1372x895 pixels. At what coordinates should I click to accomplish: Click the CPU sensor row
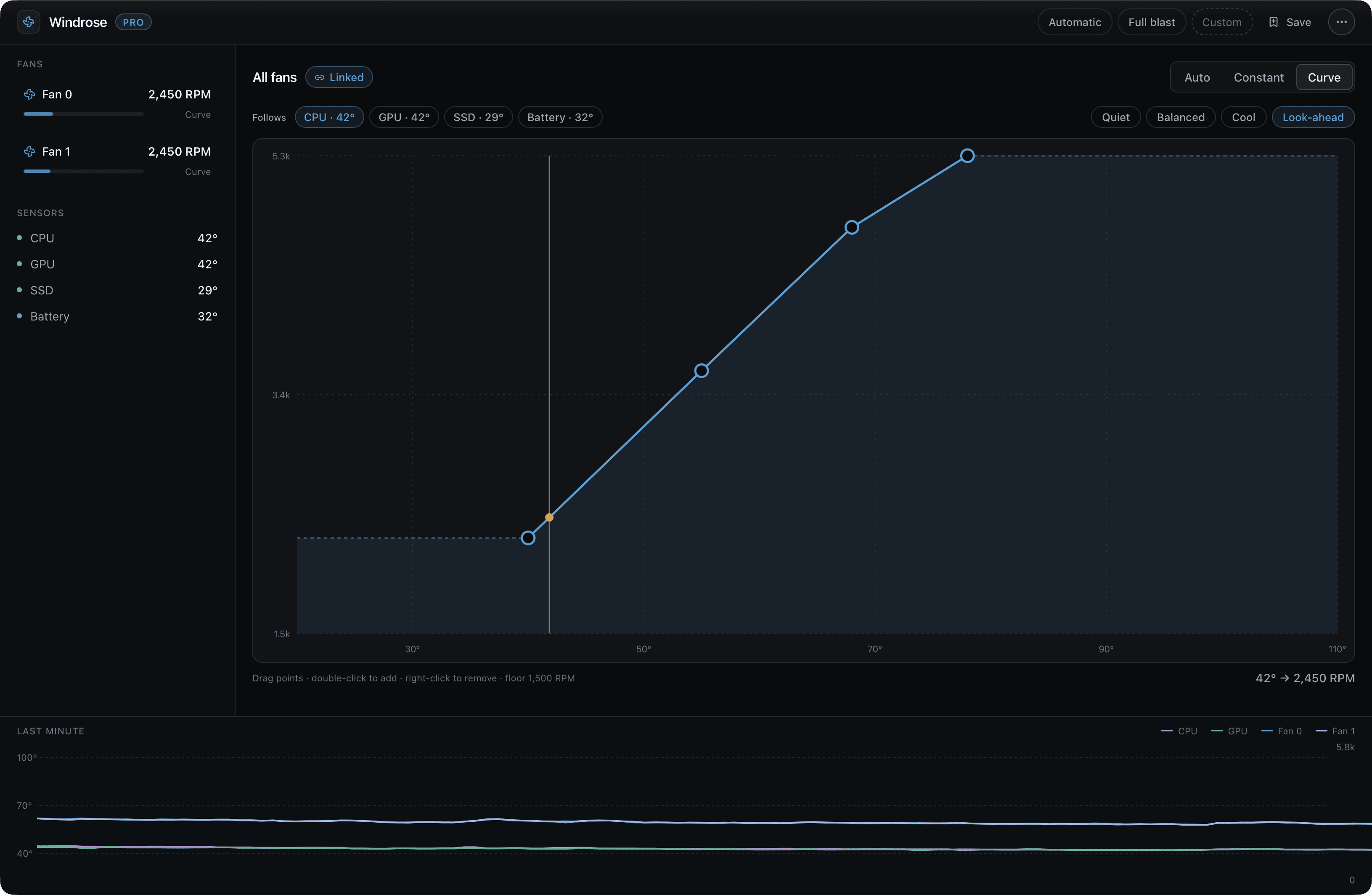click(117, 238)
